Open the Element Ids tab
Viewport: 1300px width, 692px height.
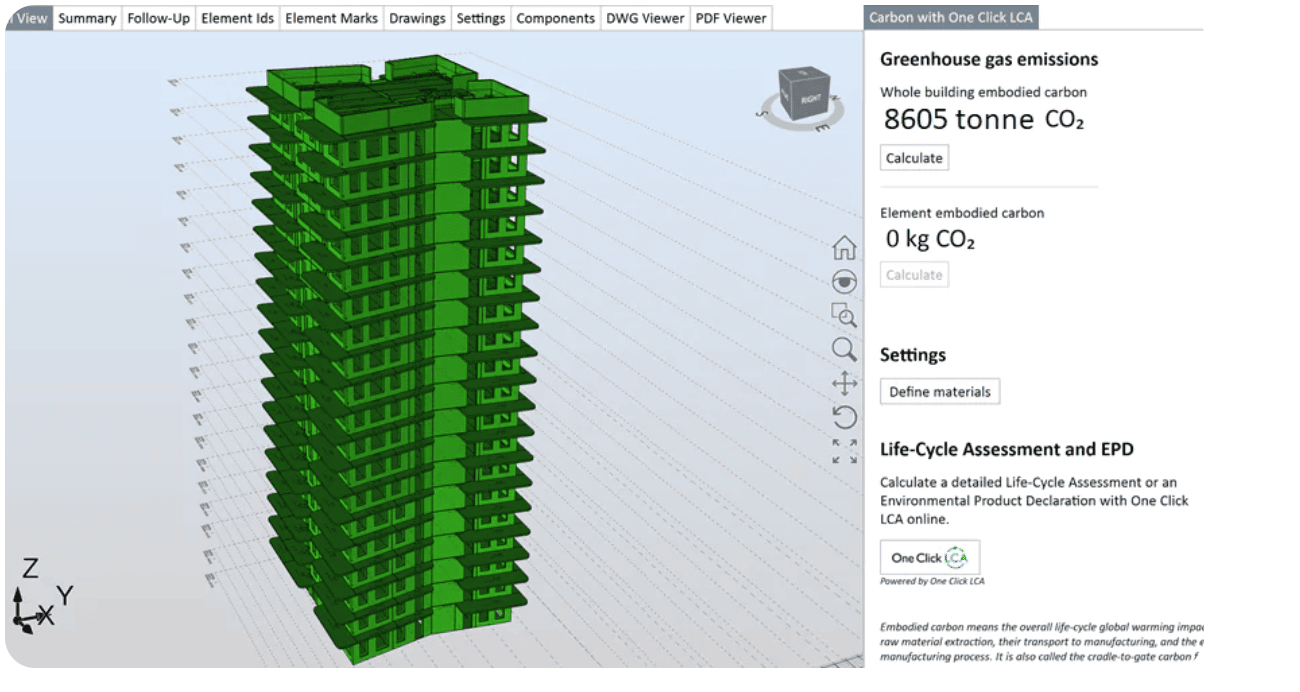[x=237, y=18]
